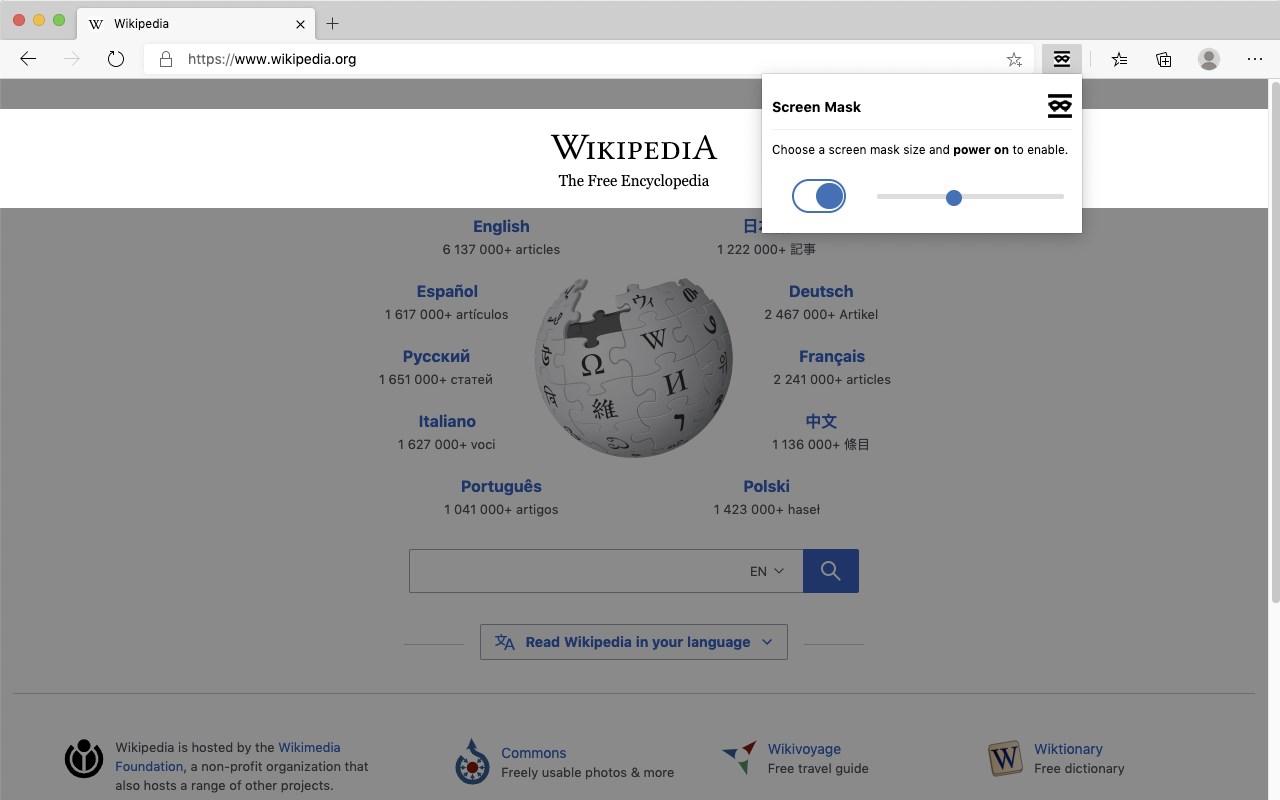This screenshot has height=800, width=1280.
Task: Click the browser forward arrow
Action: 72,59
